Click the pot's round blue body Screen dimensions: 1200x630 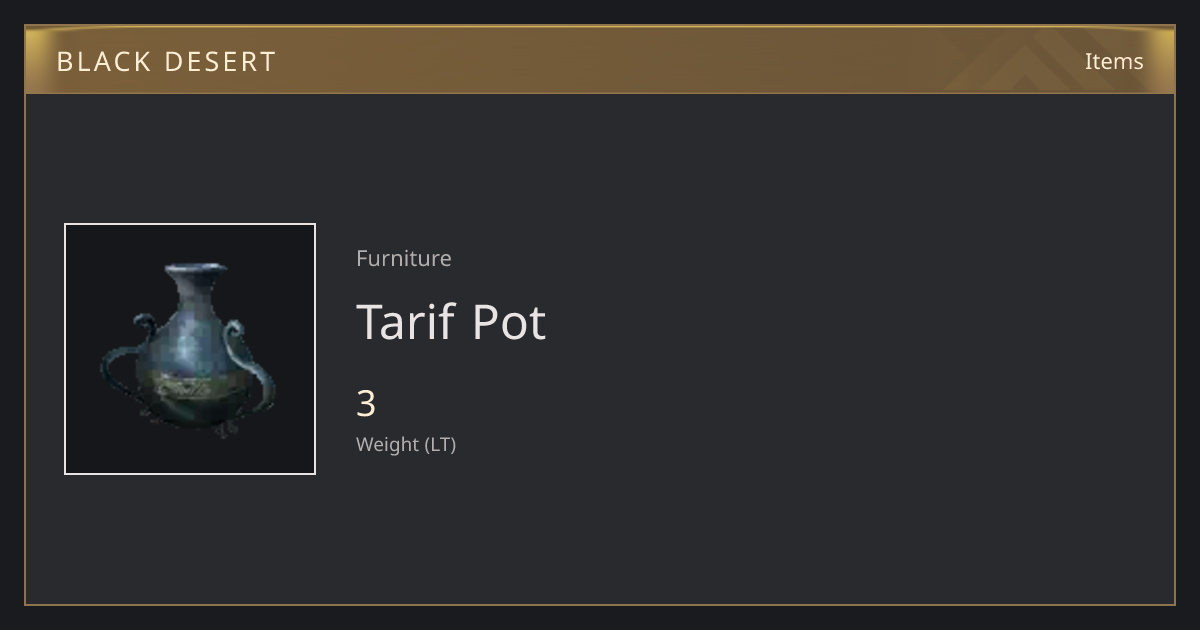(x=190, y=345)
